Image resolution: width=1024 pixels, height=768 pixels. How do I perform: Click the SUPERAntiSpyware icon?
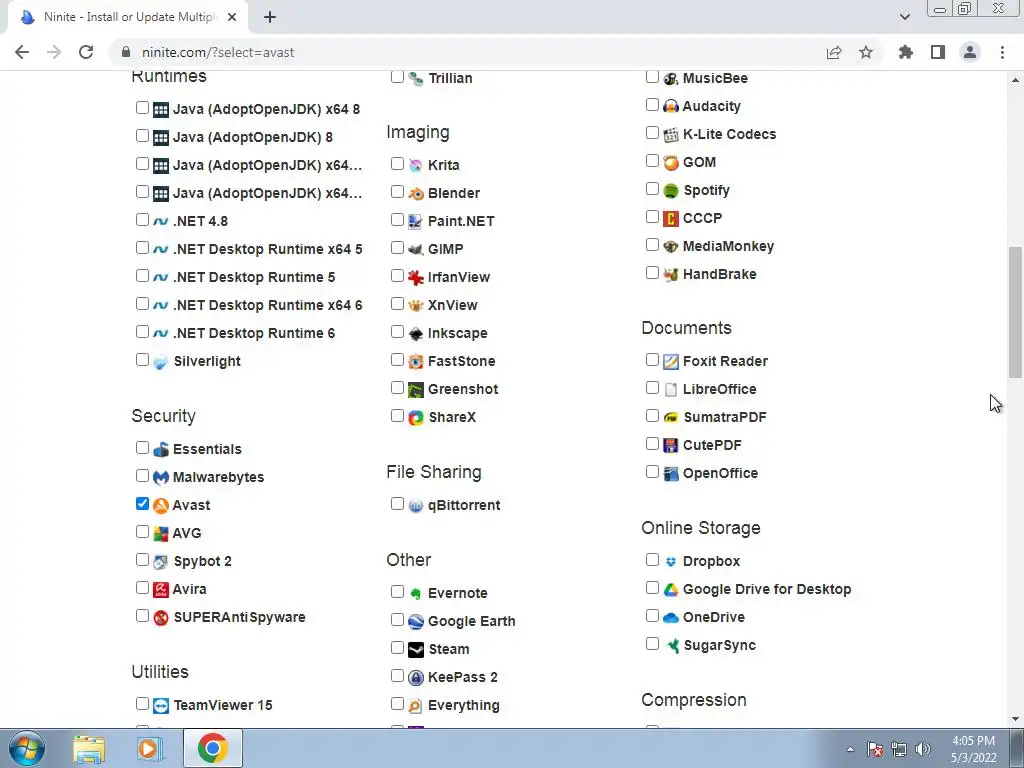[161, 618]
